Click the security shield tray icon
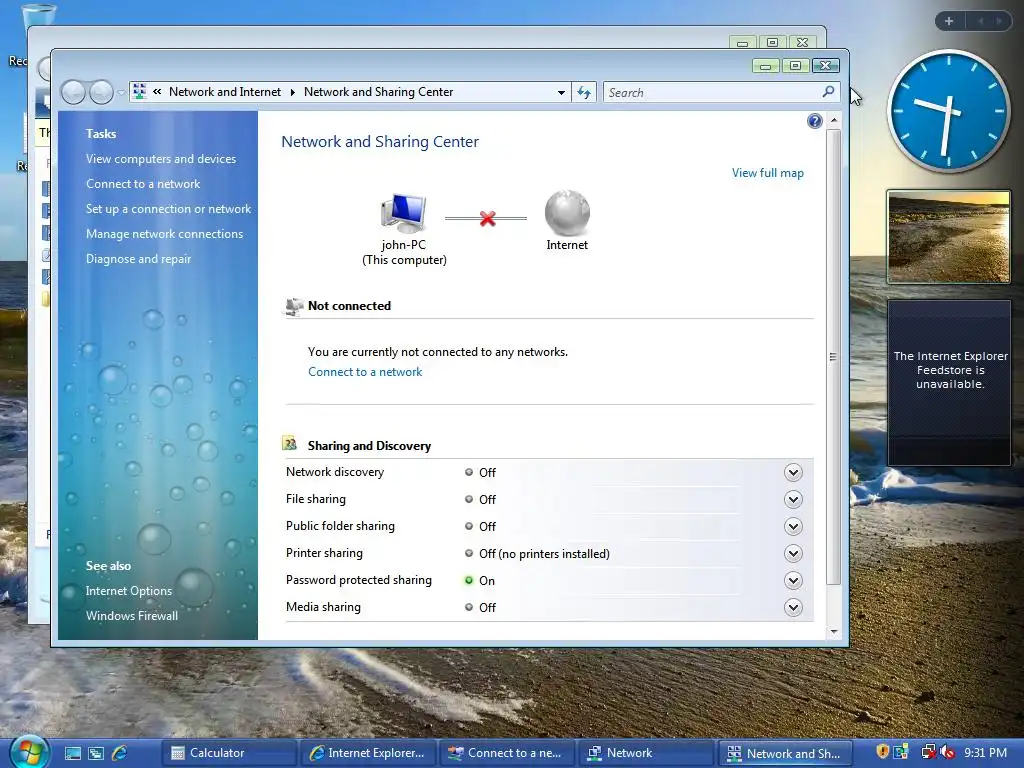Image resolution: width=1024 pixels, height=768 pixels. (882, 752)
